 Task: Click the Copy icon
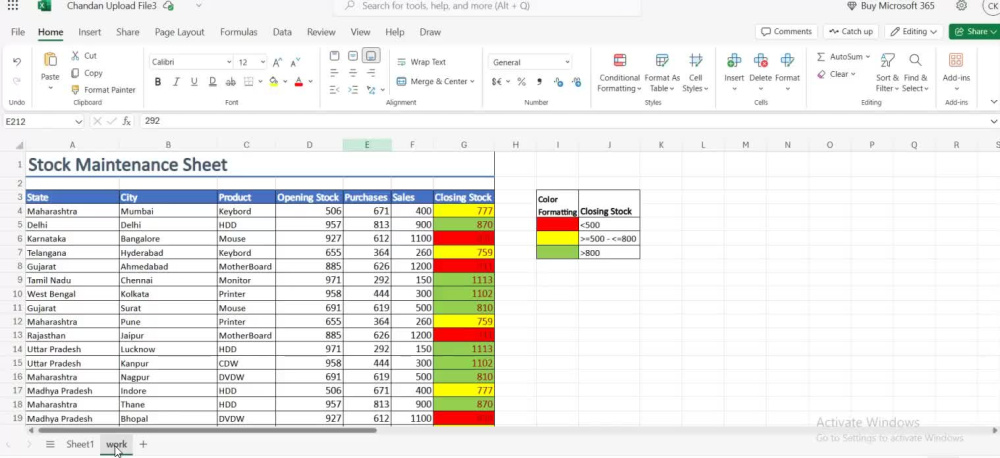click(75, 73)
